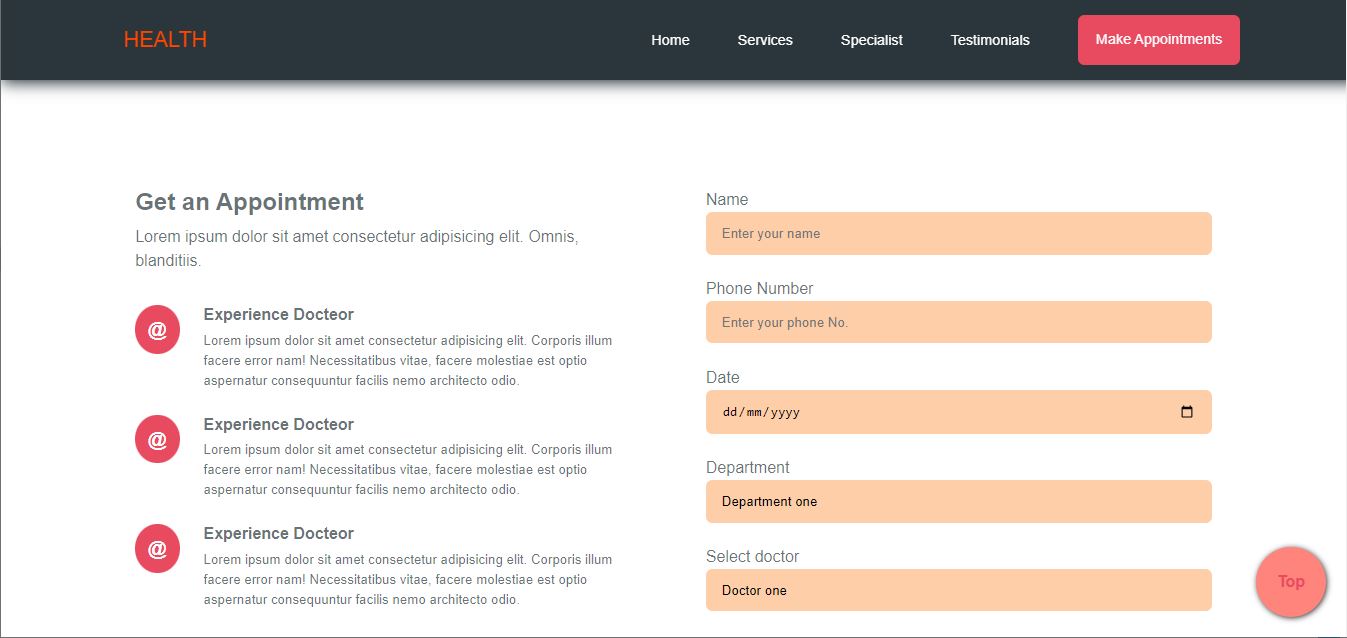This screenshot has height=638, width=1347.
Task: Expand the Department dropdown
Action: [958, 501]
